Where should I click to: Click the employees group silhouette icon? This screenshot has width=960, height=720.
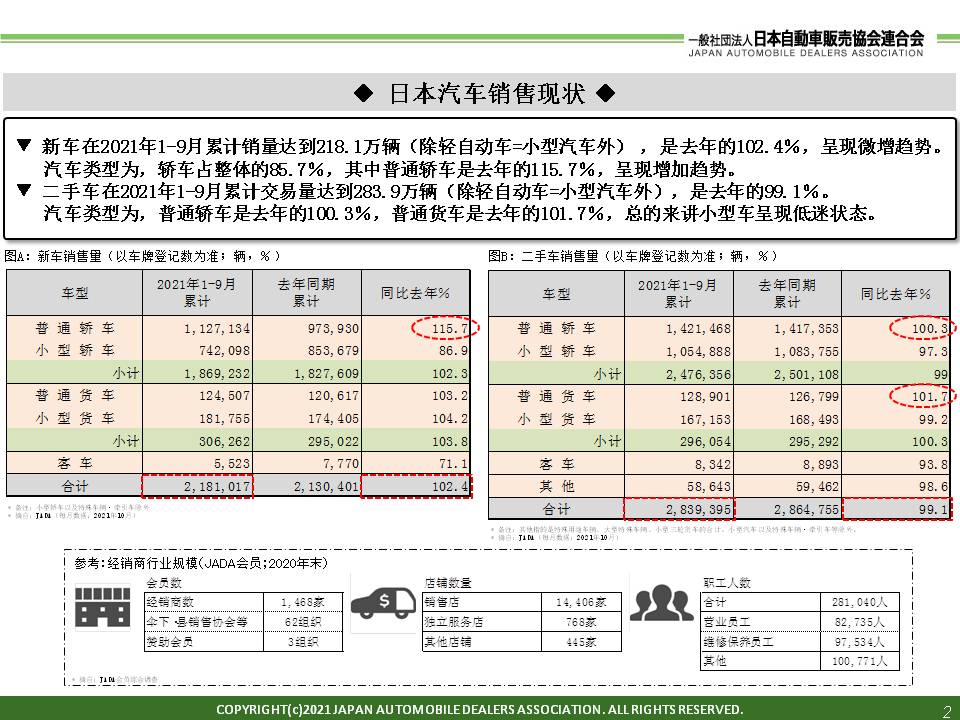pos(661,603)
